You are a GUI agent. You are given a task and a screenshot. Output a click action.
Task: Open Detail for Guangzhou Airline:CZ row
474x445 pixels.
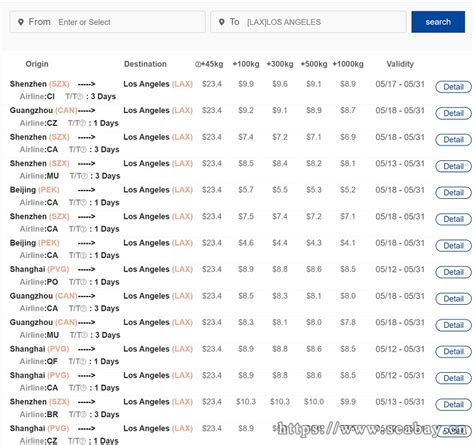tap(453, 113)
